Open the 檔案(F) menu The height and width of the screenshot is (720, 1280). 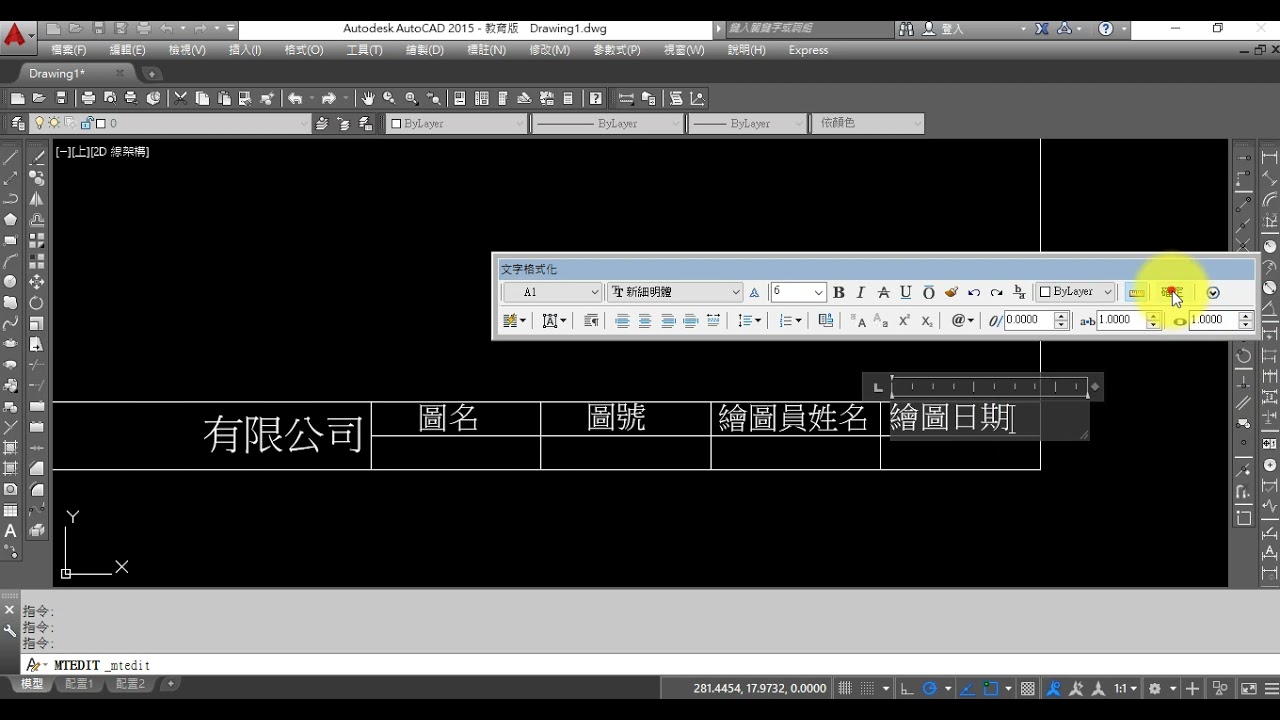[68, 50]
